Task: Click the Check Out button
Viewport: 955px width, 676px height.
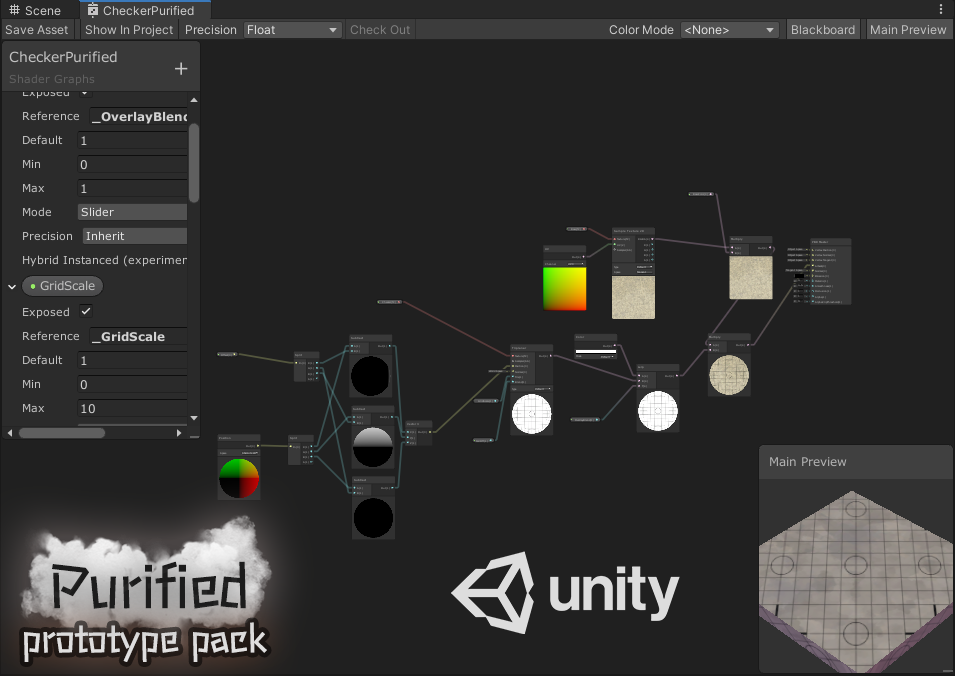Action: tap(380, 30)
